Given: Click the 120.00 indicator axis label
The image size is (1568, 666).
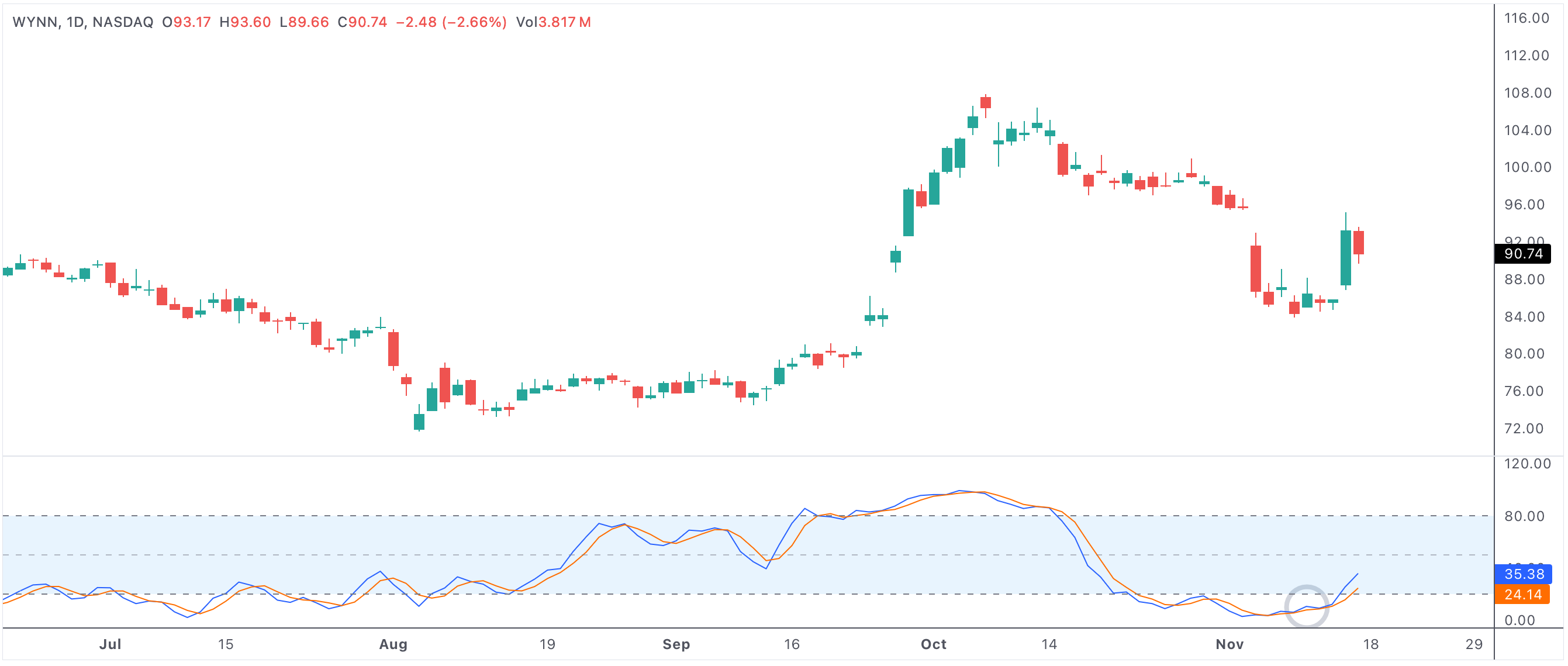Looking at the screenshot, I should (x=1526, y=464).
